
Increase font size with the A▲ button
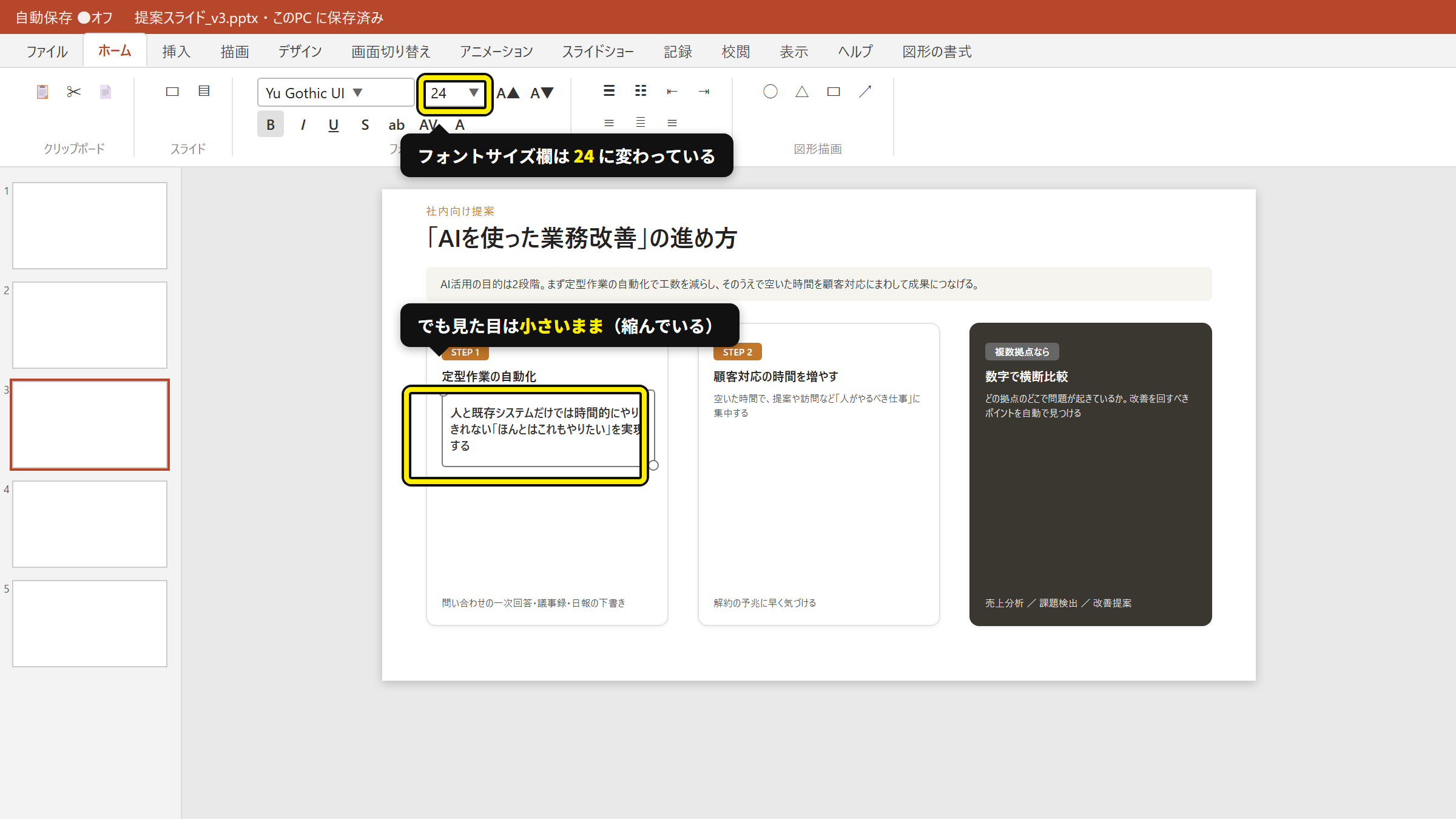click(508, 93)
